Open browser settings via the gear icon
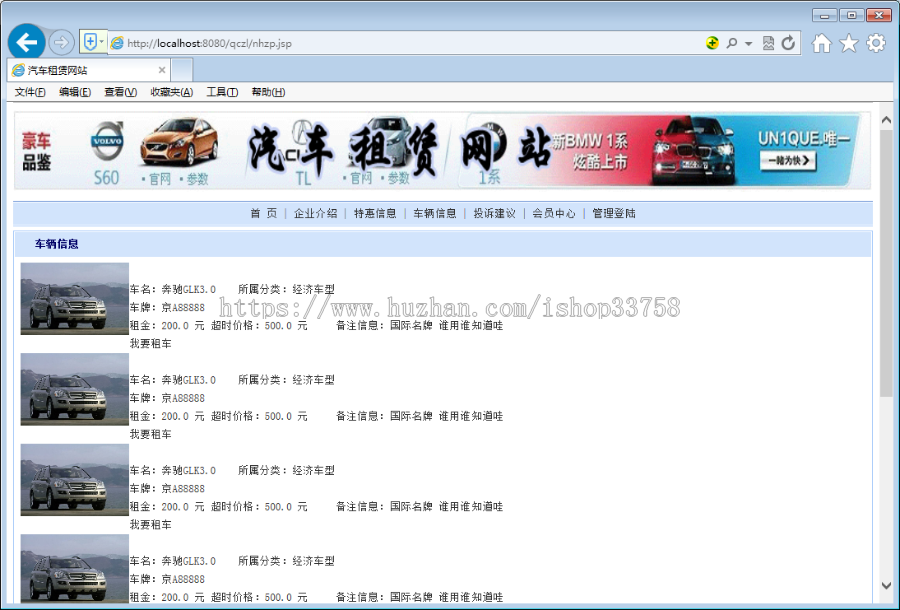 pyautogui.click(x=875, y=43)
